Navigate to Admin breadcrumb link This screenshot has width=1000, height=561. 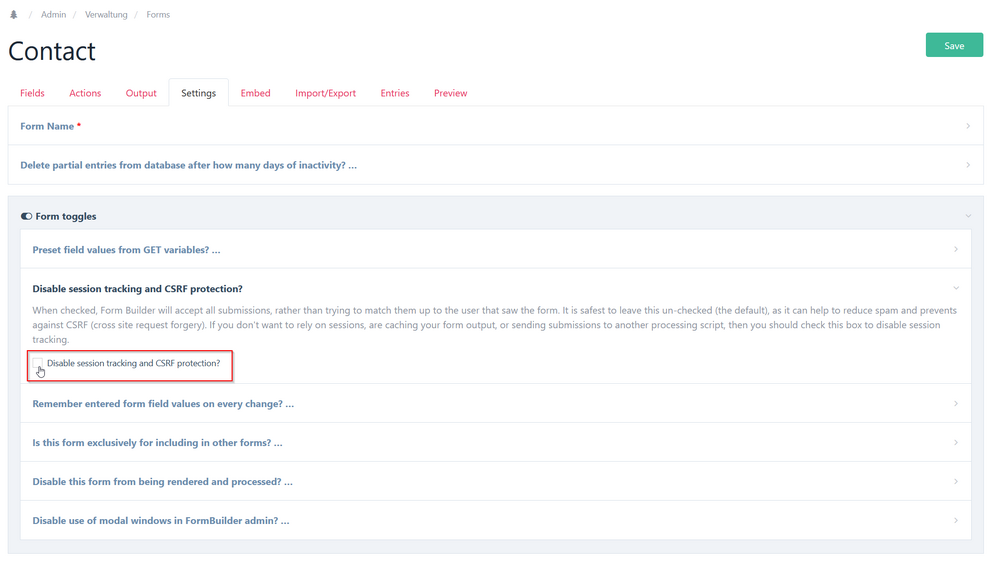click(x=53, y=15)
